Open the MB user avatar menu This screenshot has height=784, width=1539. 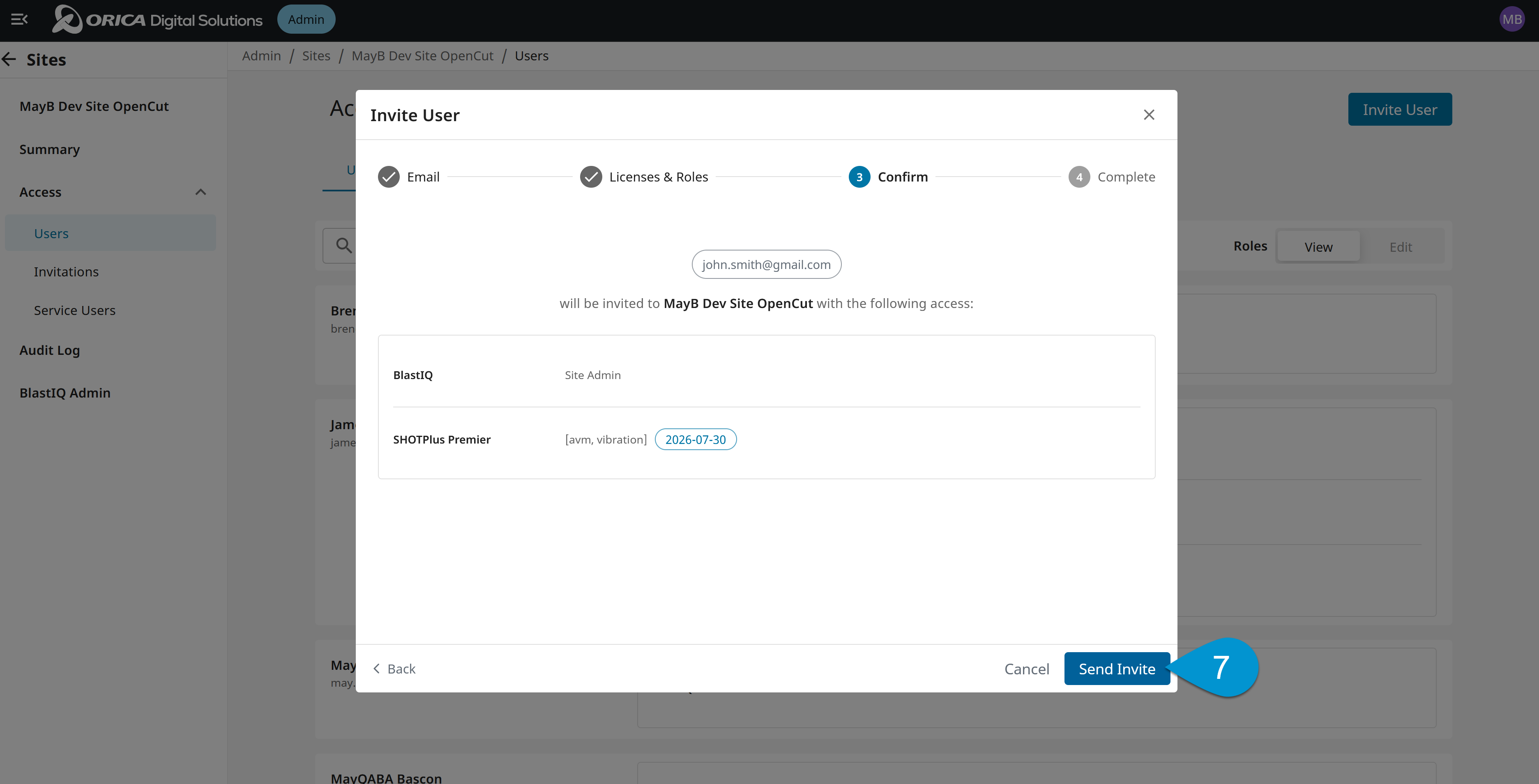pyautogui.click(x=1511, y=20)
